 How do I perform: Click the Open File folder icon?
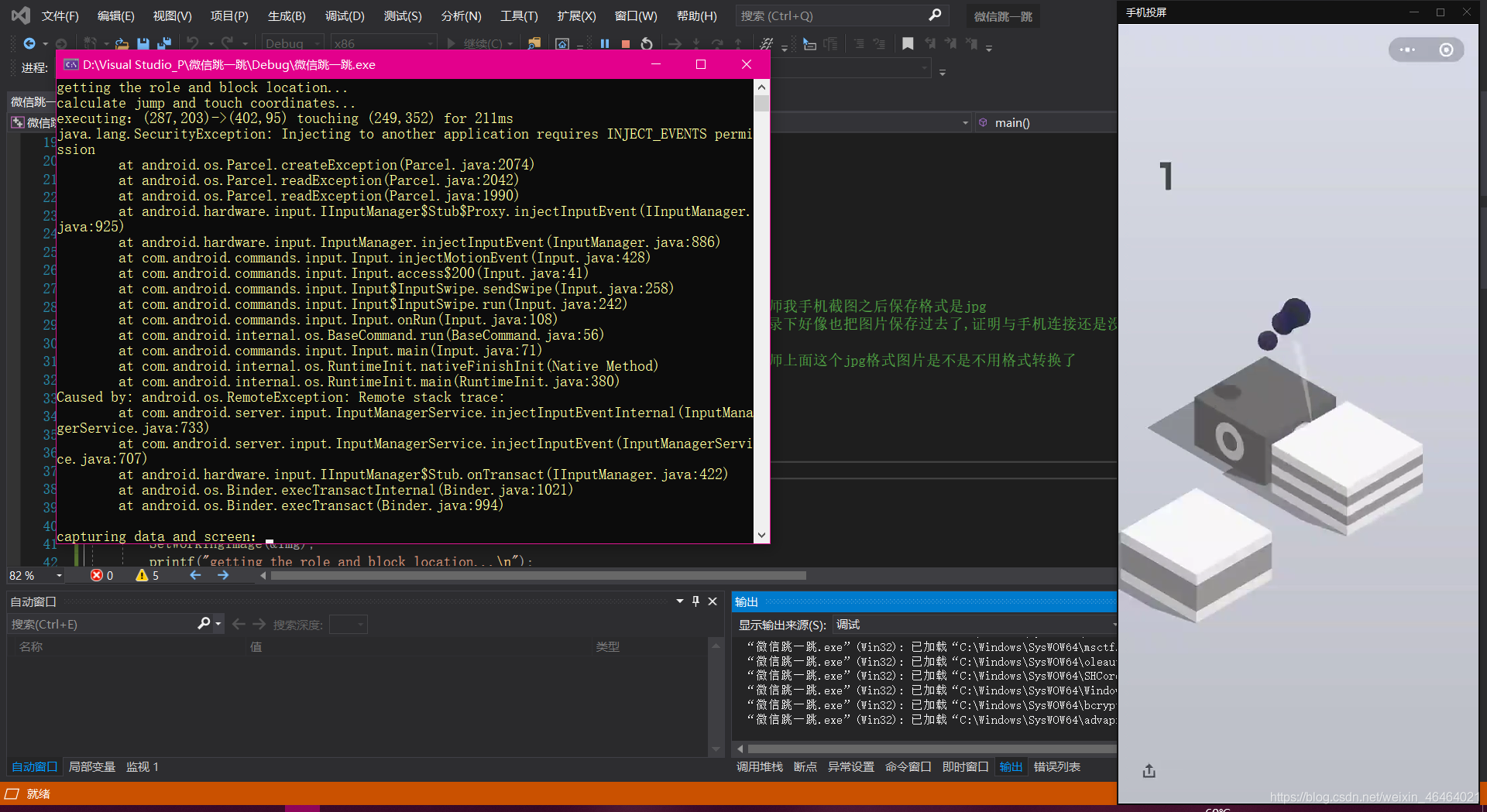(122, 44)
